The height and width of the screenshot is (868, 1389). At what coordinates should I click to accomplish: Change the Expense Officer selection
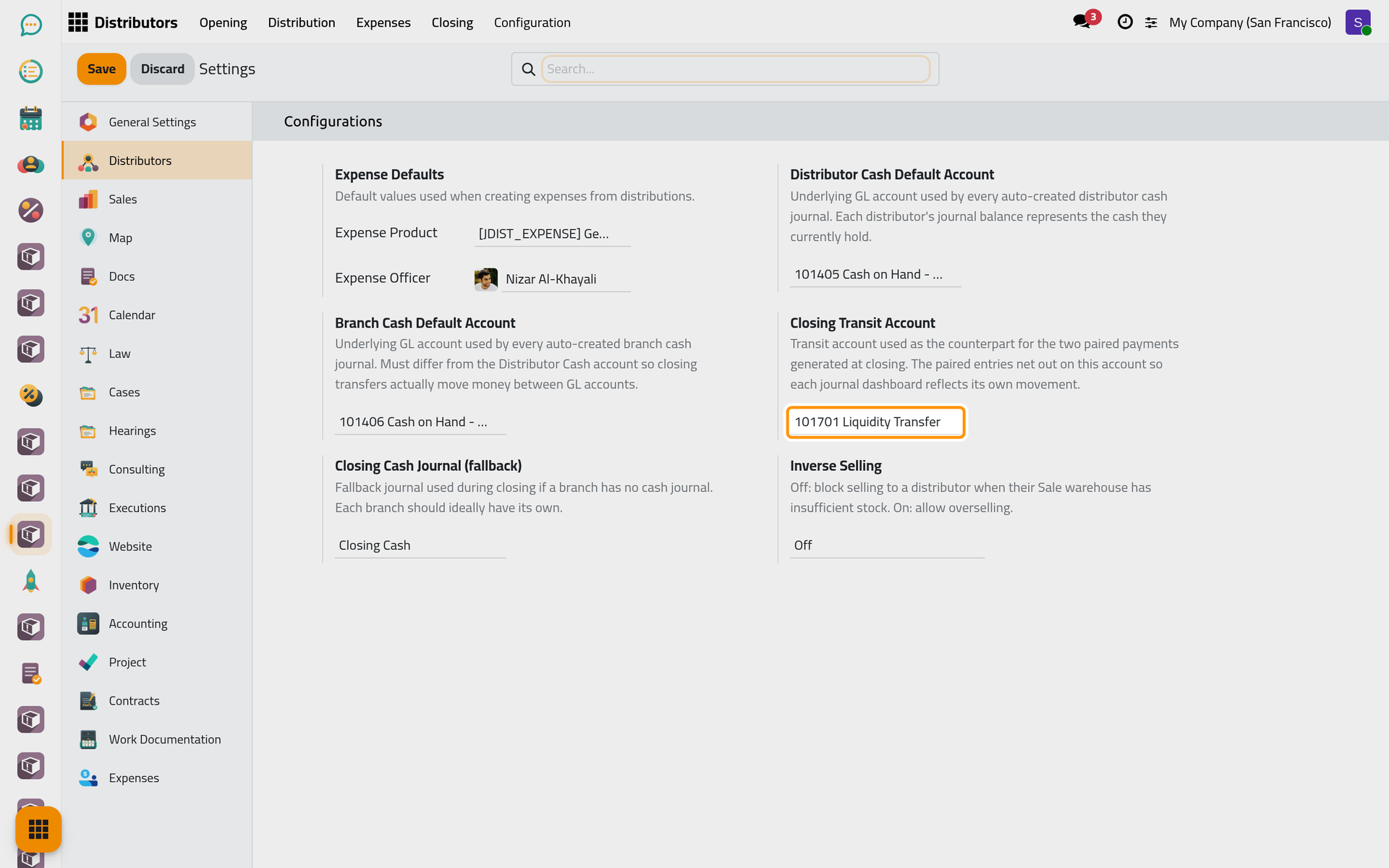coord(566,279)
